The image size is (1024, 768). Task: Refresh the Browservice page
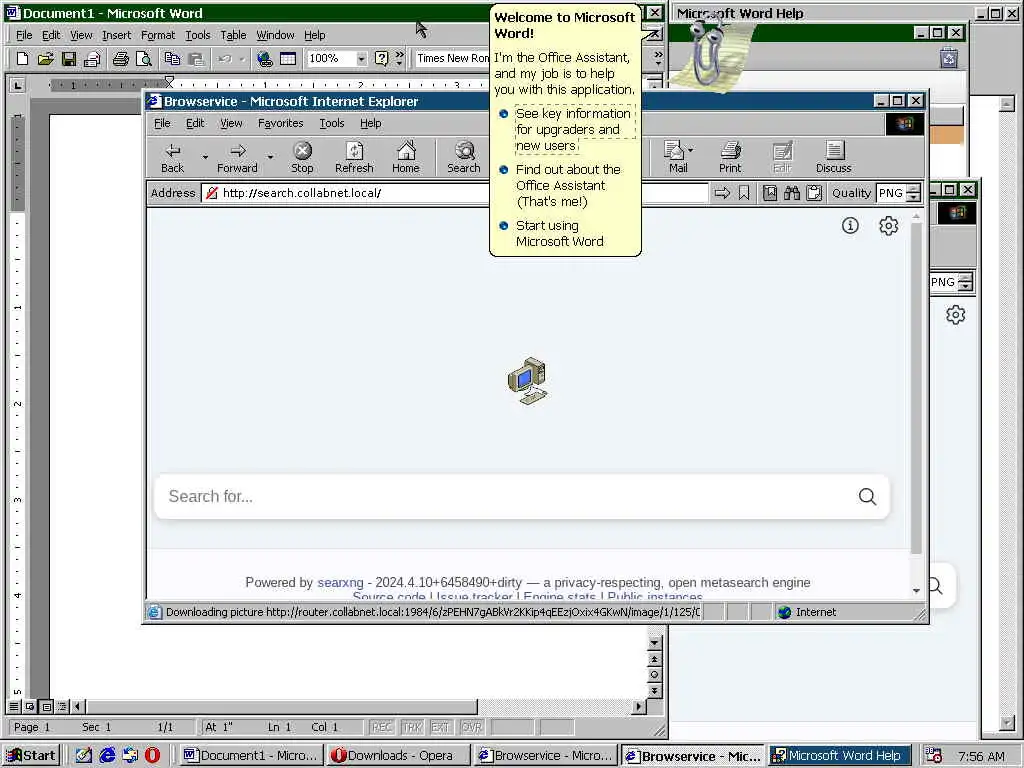click(x=354, y=157)
